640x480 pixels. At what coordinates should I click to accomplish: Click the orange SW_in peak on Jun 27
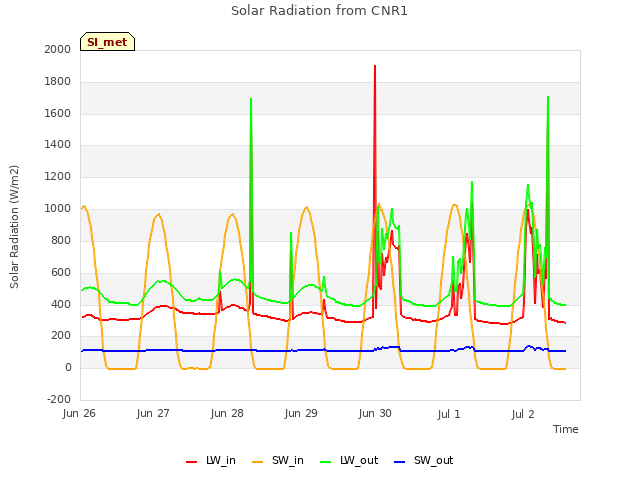pos(159,214)
